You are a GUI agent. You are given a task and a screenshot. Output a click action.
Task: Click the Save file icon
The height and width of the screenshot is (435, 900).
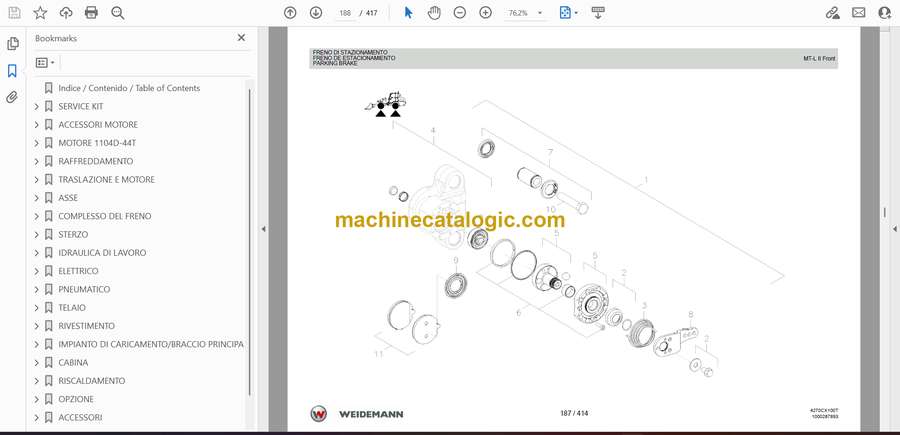14,13
